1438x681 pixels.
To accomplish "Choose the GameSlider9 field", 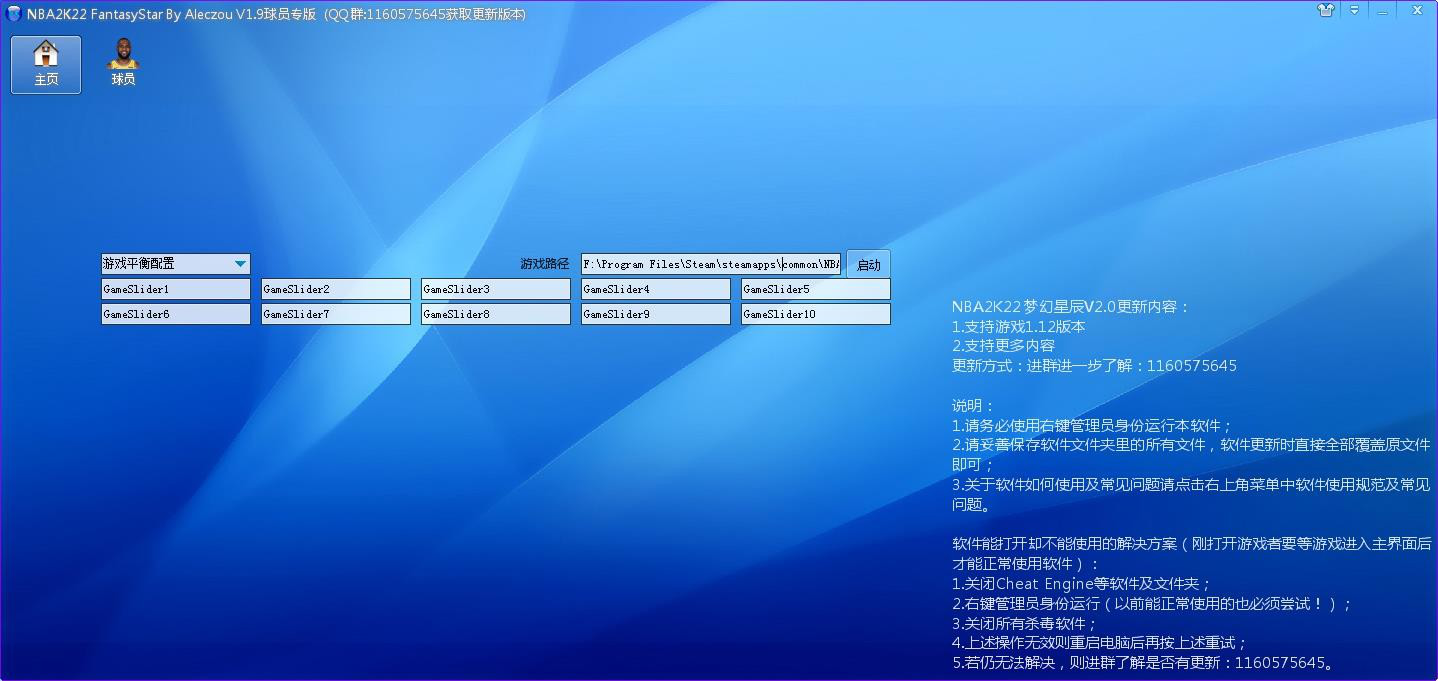I will click(655, 314).
